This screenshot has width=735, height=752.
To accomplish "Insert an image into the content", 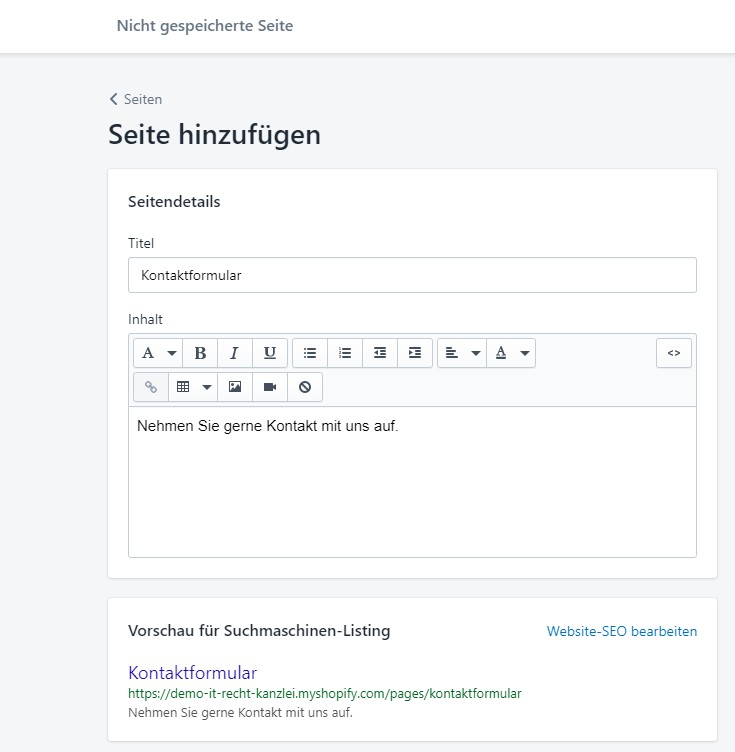I will (x=235, y=387).
